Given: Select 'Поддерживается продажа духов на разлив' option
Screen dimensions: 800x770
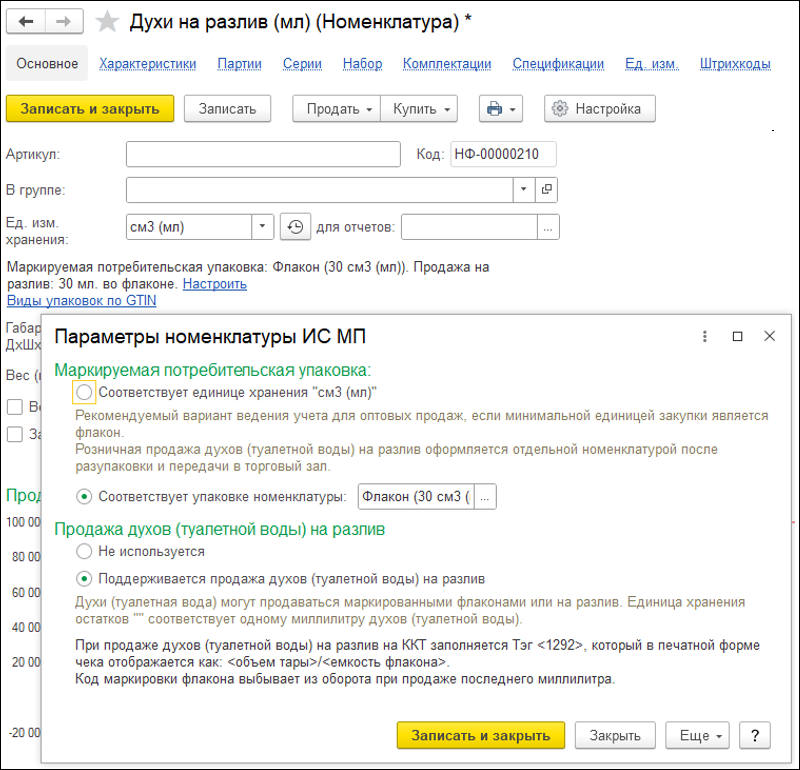Looking at the screenshot, I should click(84, 579).
